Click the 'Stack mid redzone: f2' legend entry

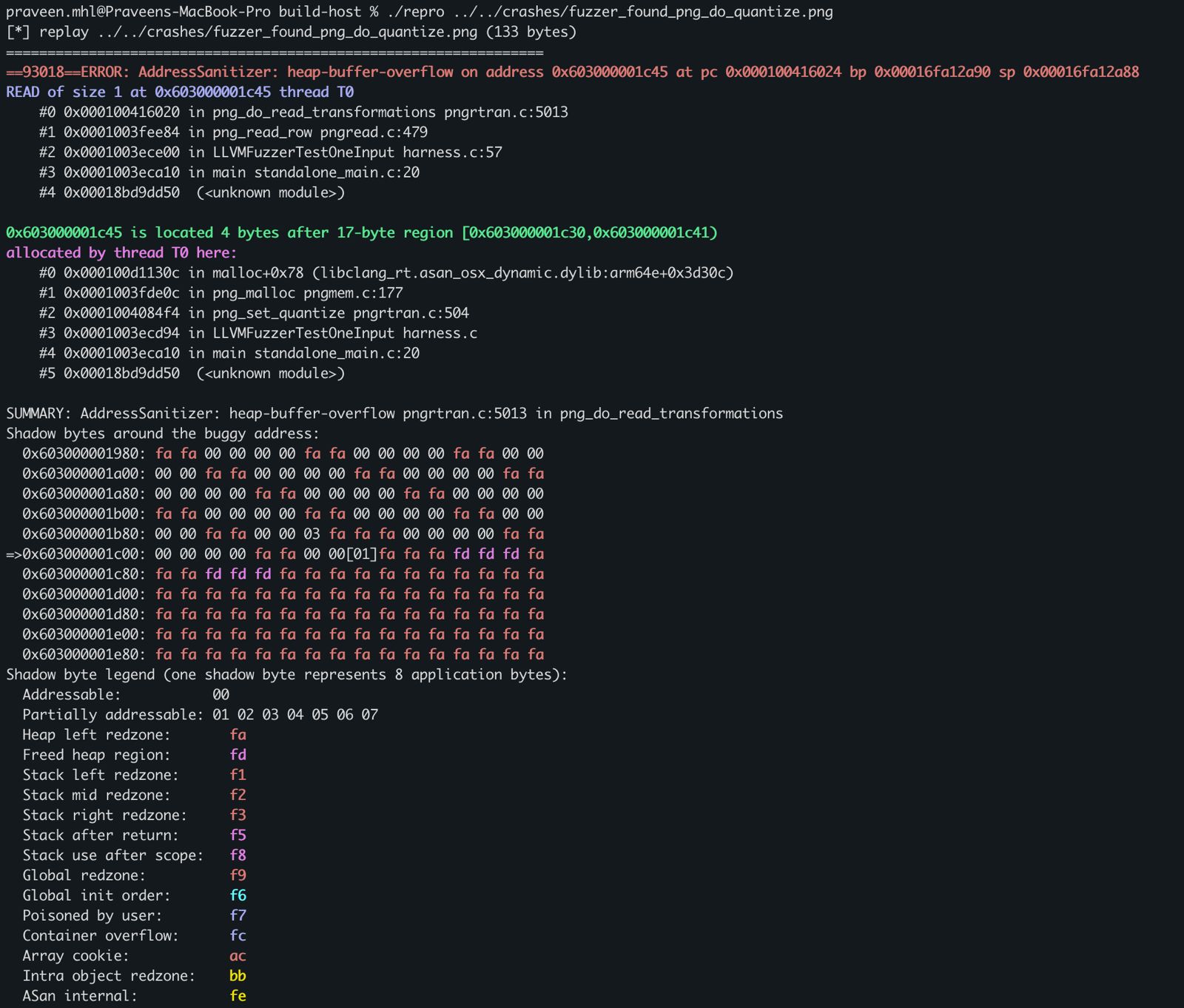134,794
